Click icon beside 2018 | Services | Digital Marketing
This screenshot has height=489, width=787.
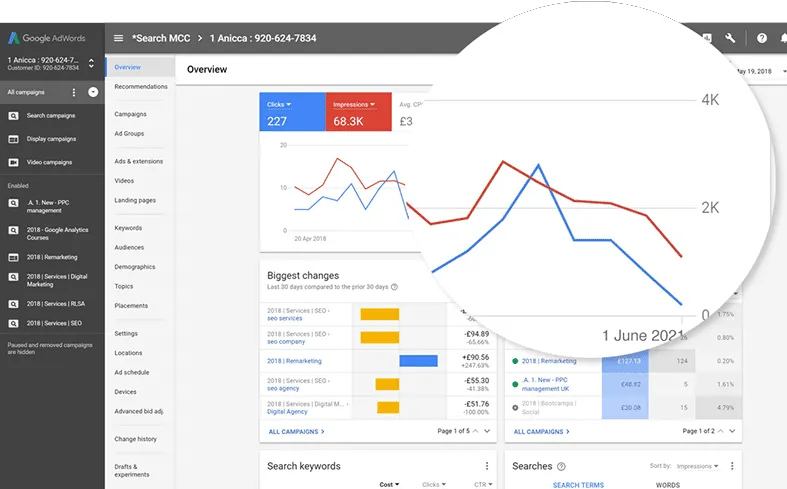click(x=14, y=277)
